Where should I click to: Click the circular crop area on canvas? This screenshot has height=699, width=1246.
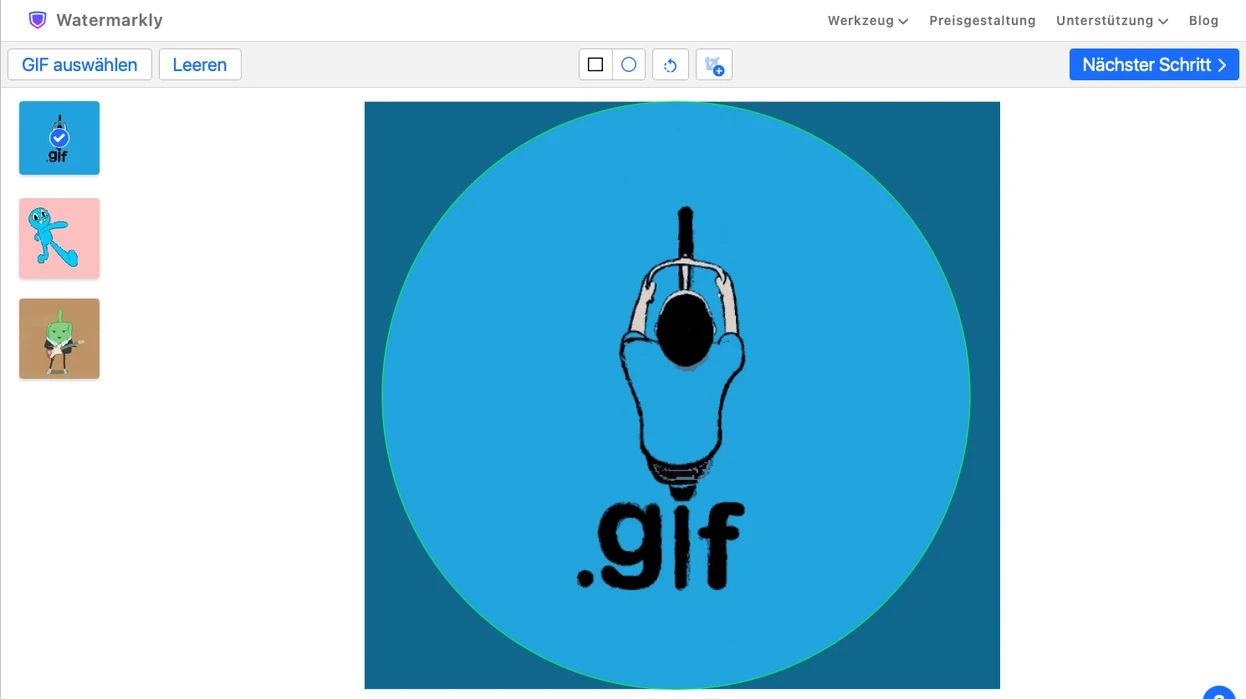(676, 395)
